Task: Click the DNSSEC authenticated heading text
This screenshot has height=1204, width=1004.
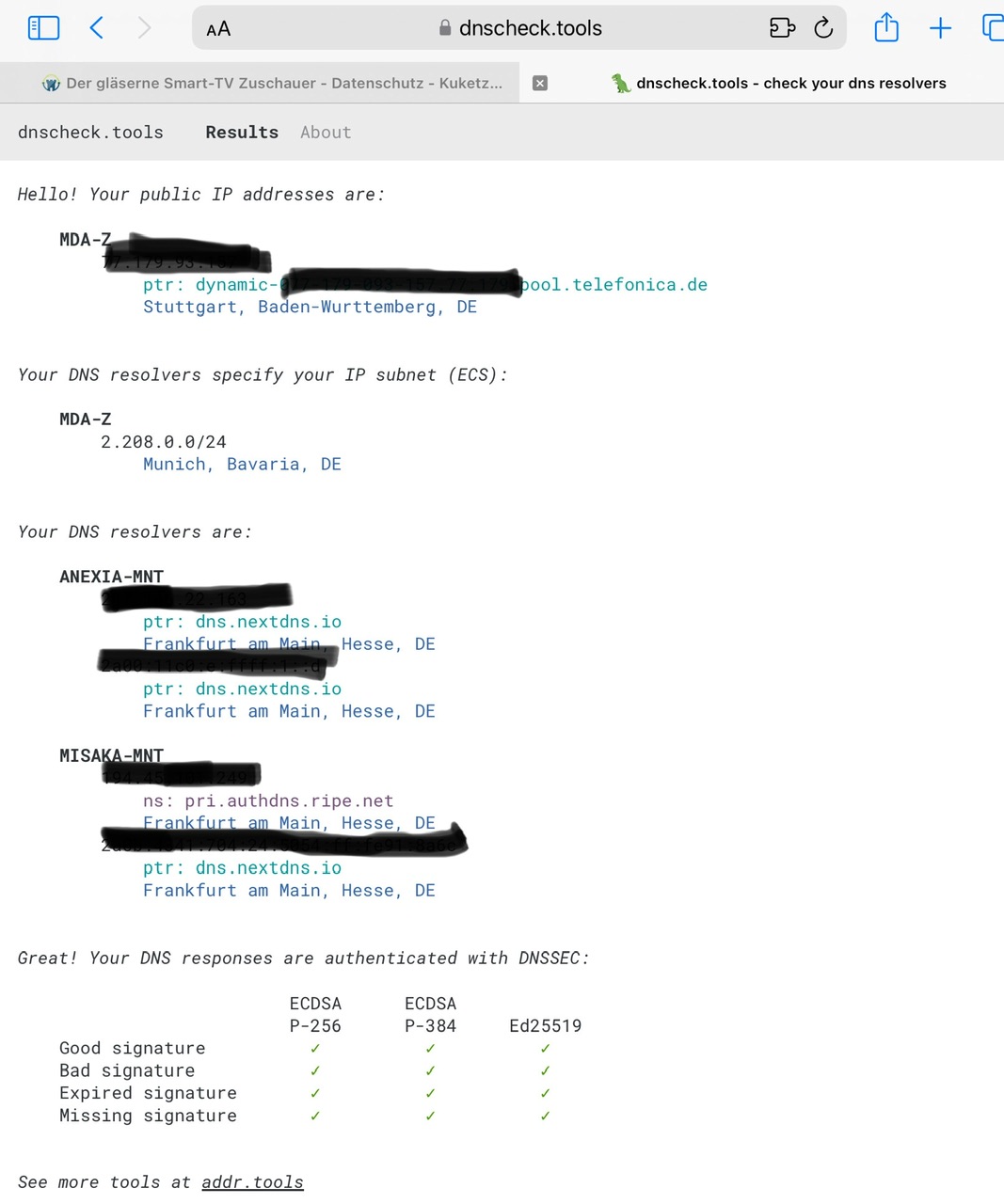Action: click(303, 958)
